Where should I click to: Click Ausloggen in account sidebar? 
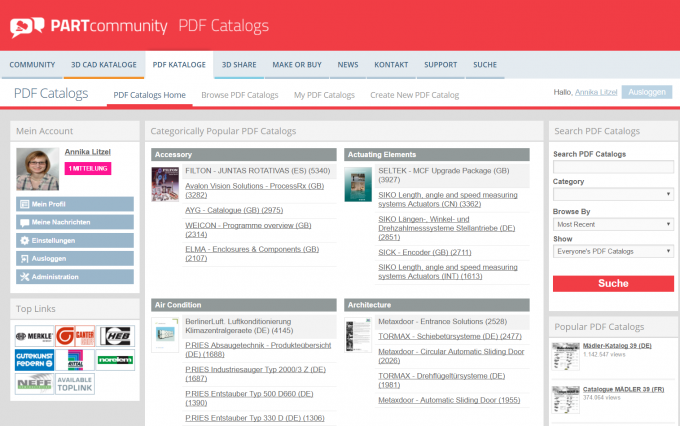tap(75, 259)
